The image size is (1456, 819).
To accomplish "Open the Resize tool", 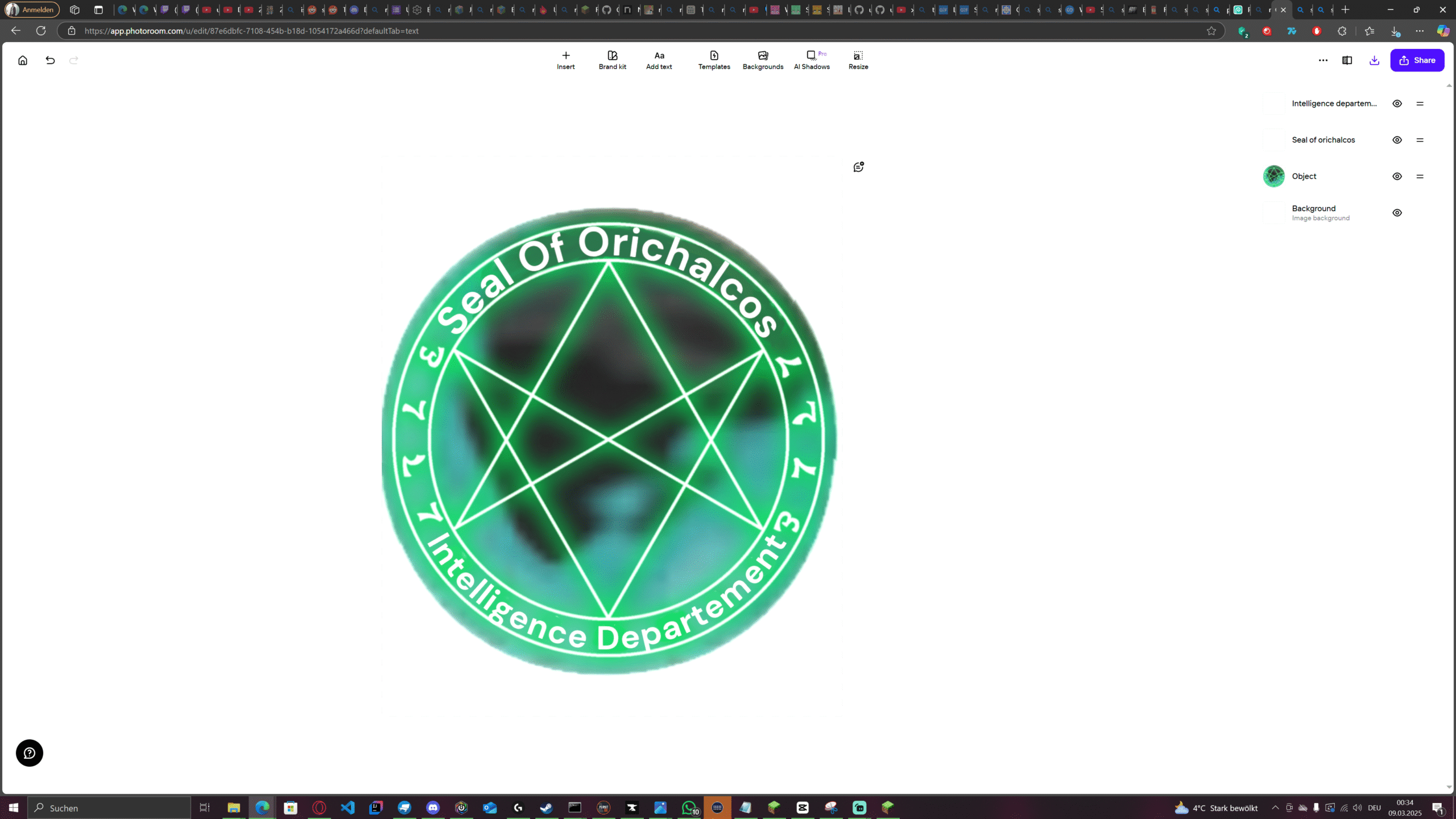I will (x=858, y=60).
